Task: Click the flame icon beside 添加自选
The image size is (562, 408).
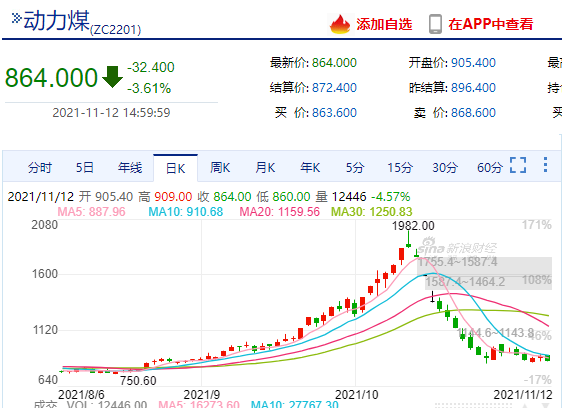Action: click(339, 24)
